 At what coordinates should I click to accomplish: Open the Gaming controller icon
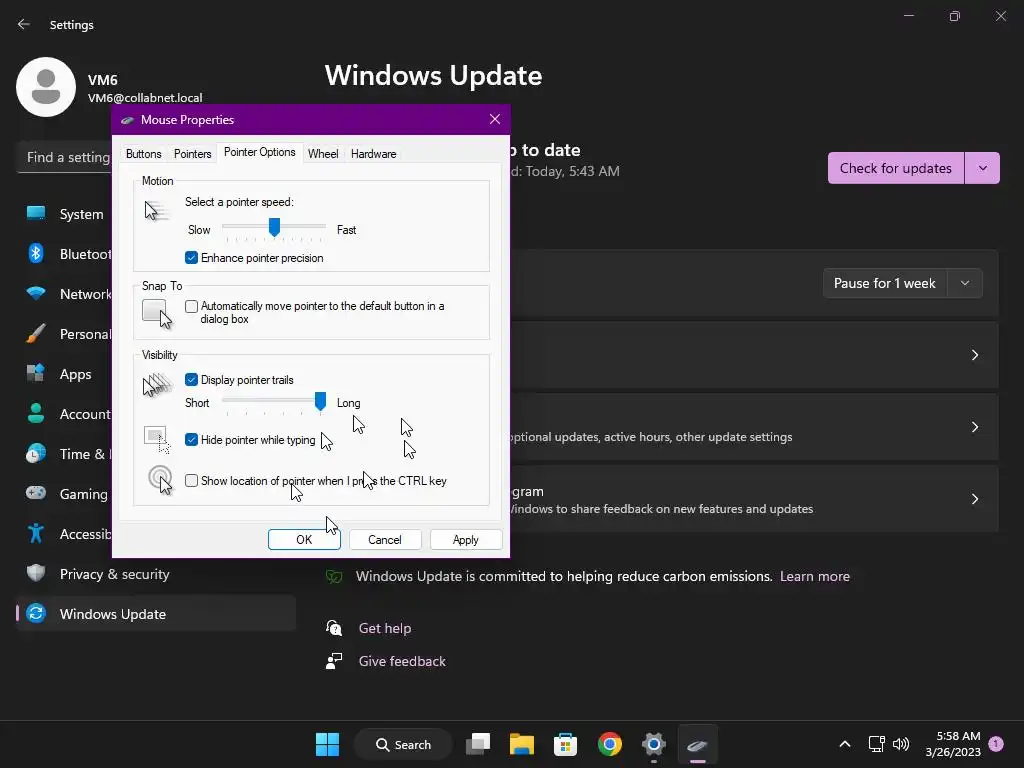pos(36,493)
